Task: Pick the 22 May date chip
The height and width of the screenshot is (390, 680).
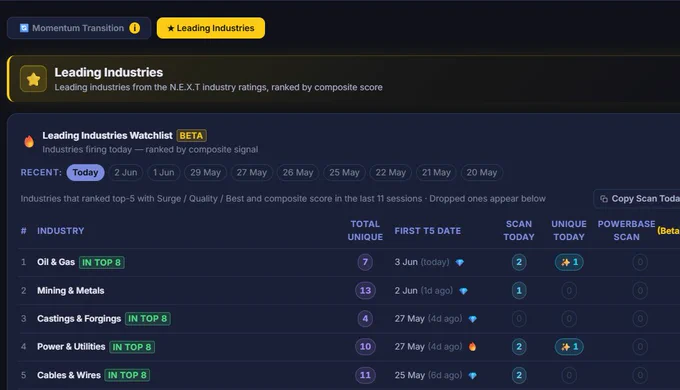Action: 391,173
